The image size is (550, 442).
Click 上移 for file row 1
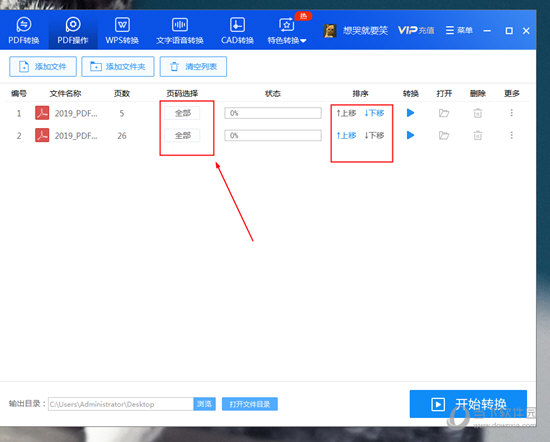click(x=346, y=113)
